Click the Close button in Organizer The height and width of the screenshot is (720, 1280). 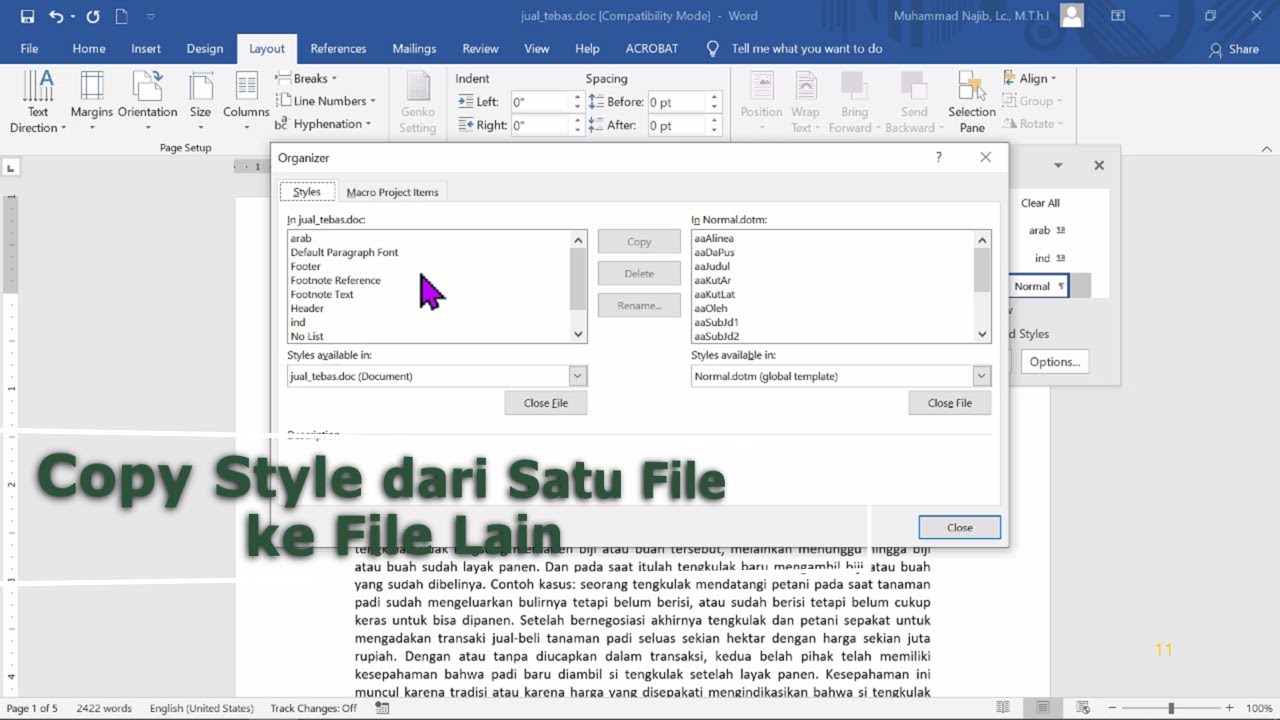[x=960, y=527]
